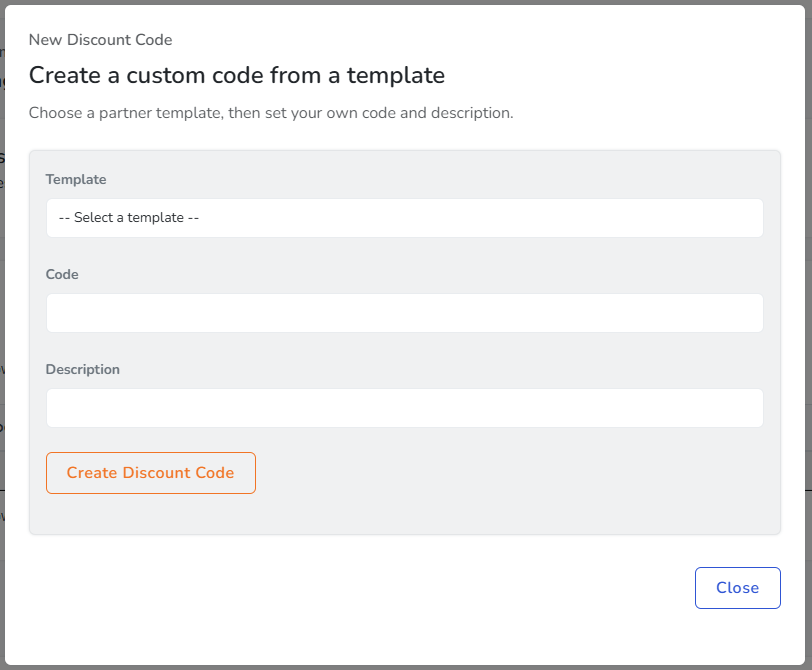Click the Description field label
812x670 pixels.
tap(83, 370)
